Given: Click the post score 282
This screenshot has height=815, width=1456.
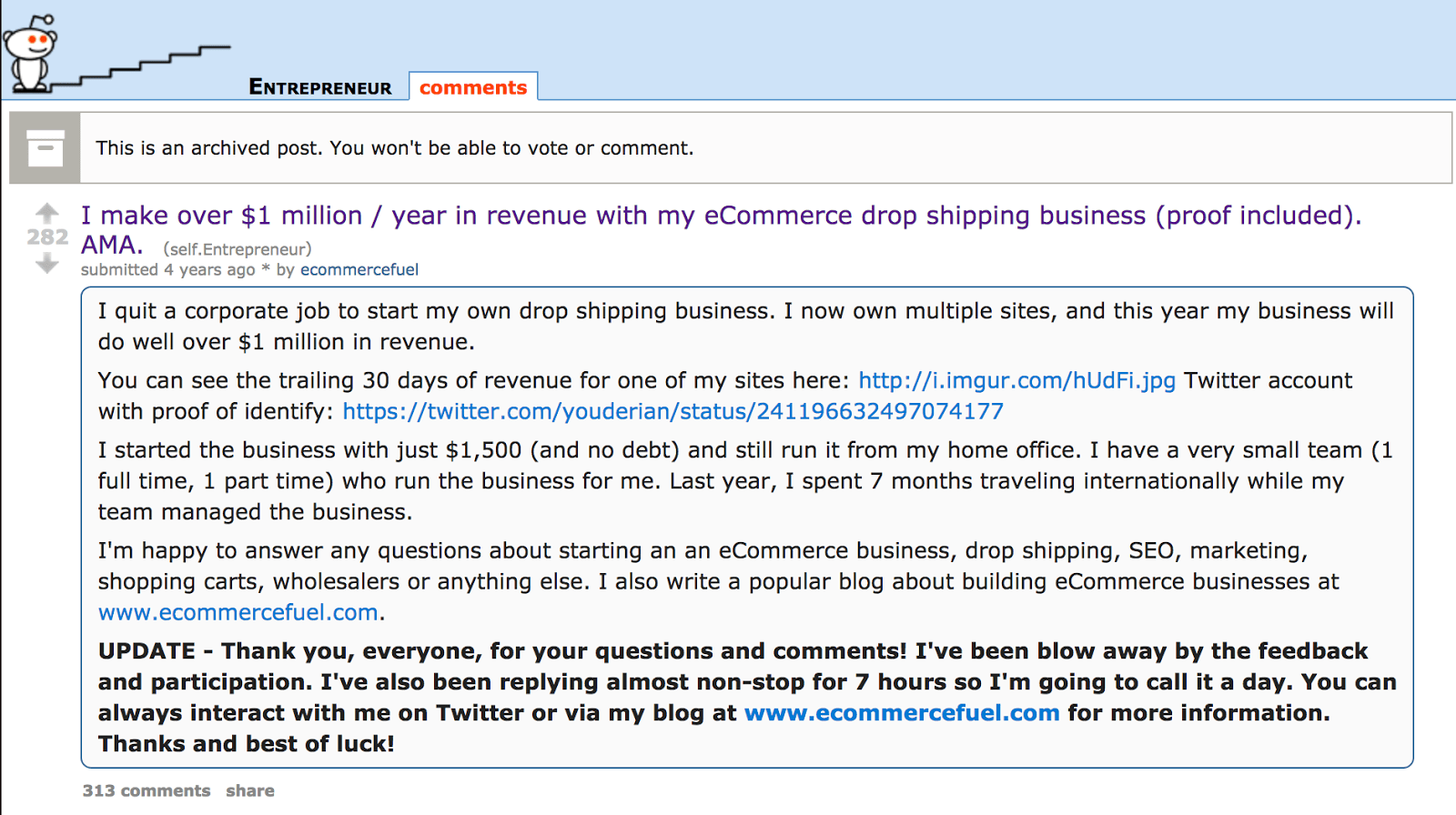Looking at the screenshot, I should [47, 237].
